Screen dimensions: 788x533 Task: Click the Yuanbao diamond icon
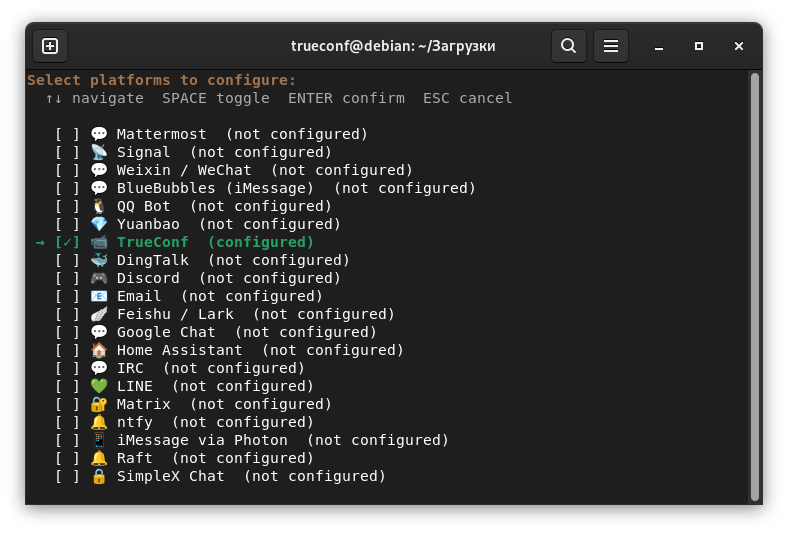pos(99,224)
